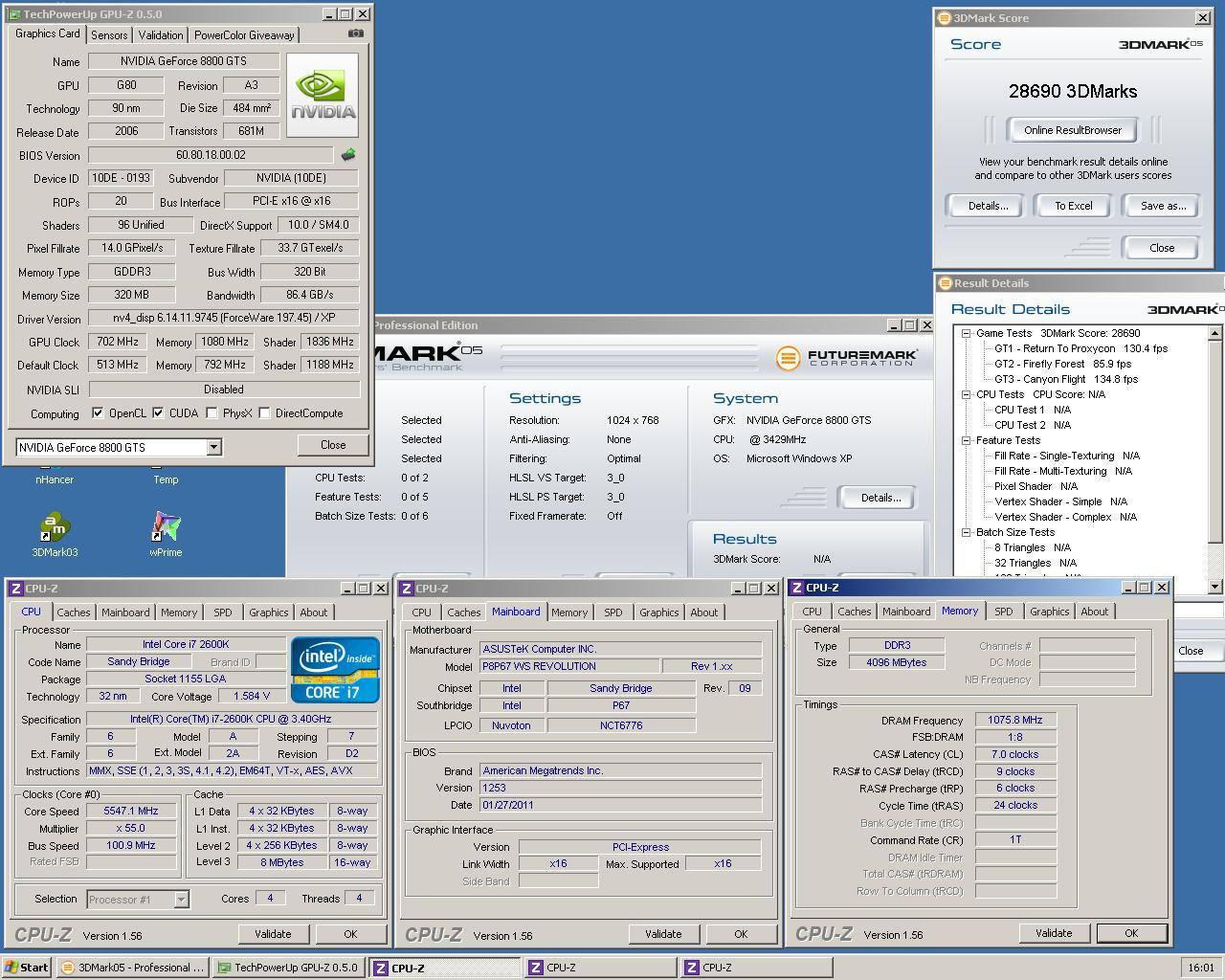Select GT1 - Return To Proxycon result row
Viewport: 1225px width, 980px height.
click(x=1080, y=348)
